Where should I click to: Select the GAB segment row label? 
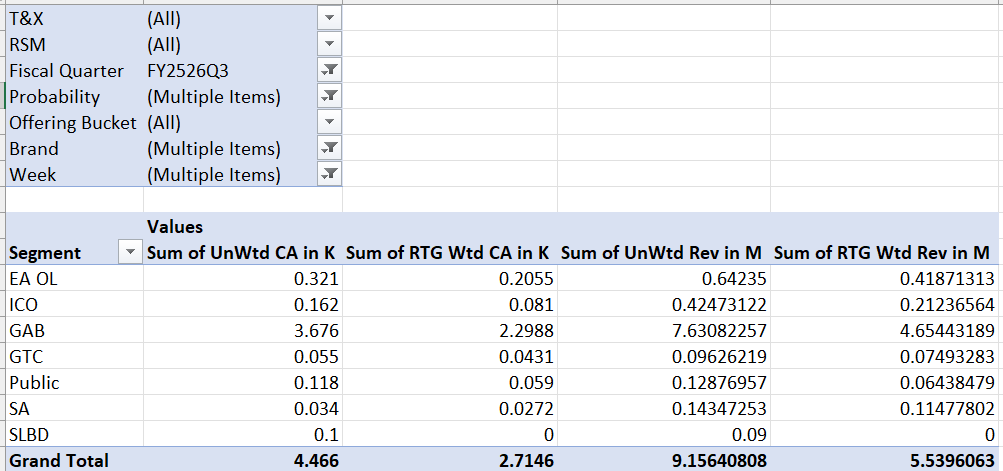click(26, 331)
